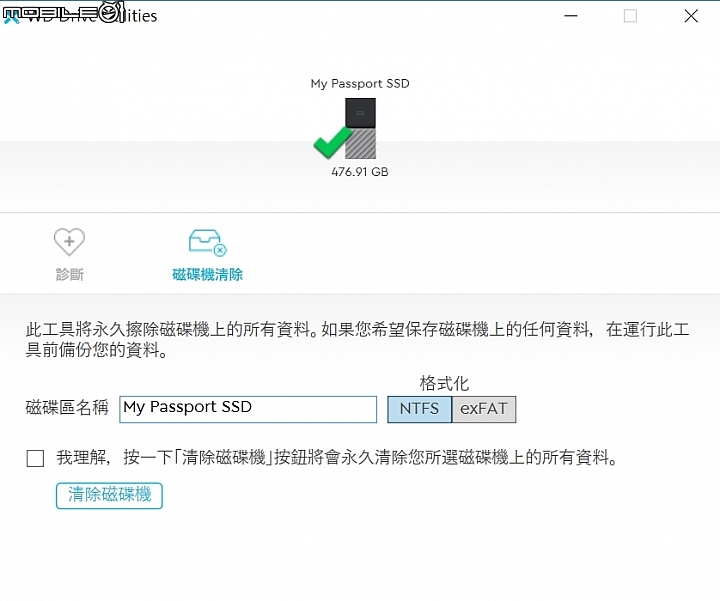The height and width of the screenshot is (601, 720).
Task: Click the 格式化 label
Action: coord(444,383)
